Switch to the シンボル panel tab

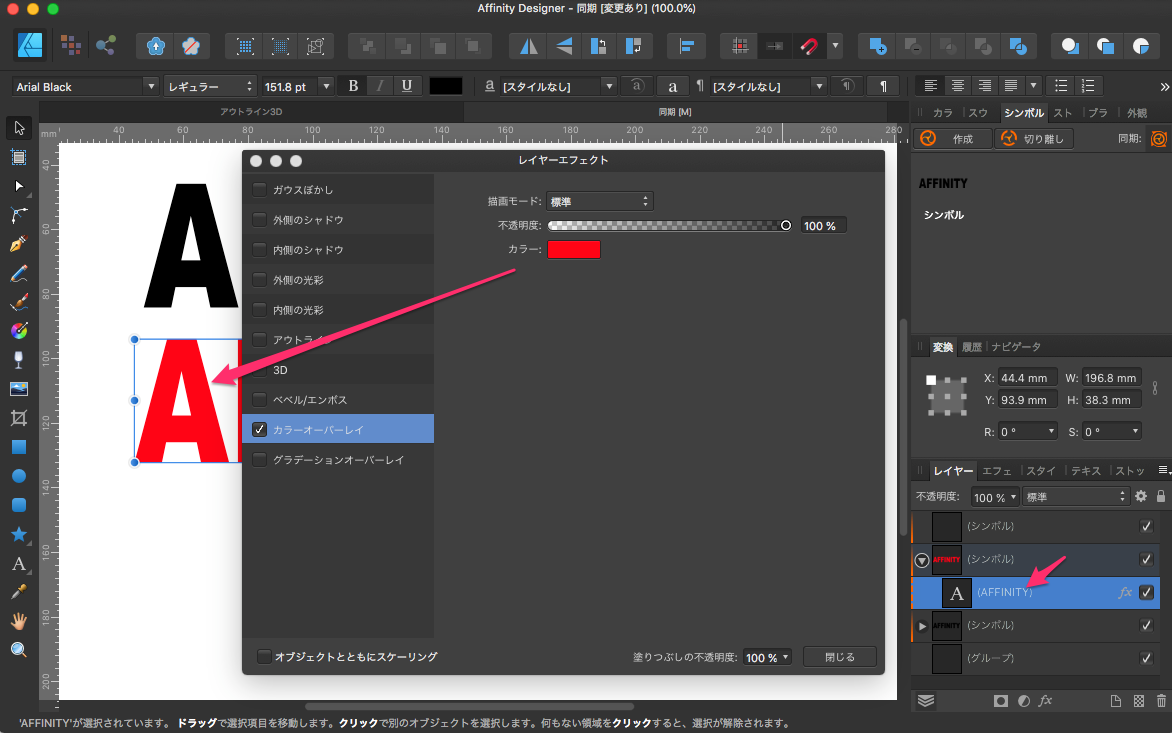coord(1023,112)
